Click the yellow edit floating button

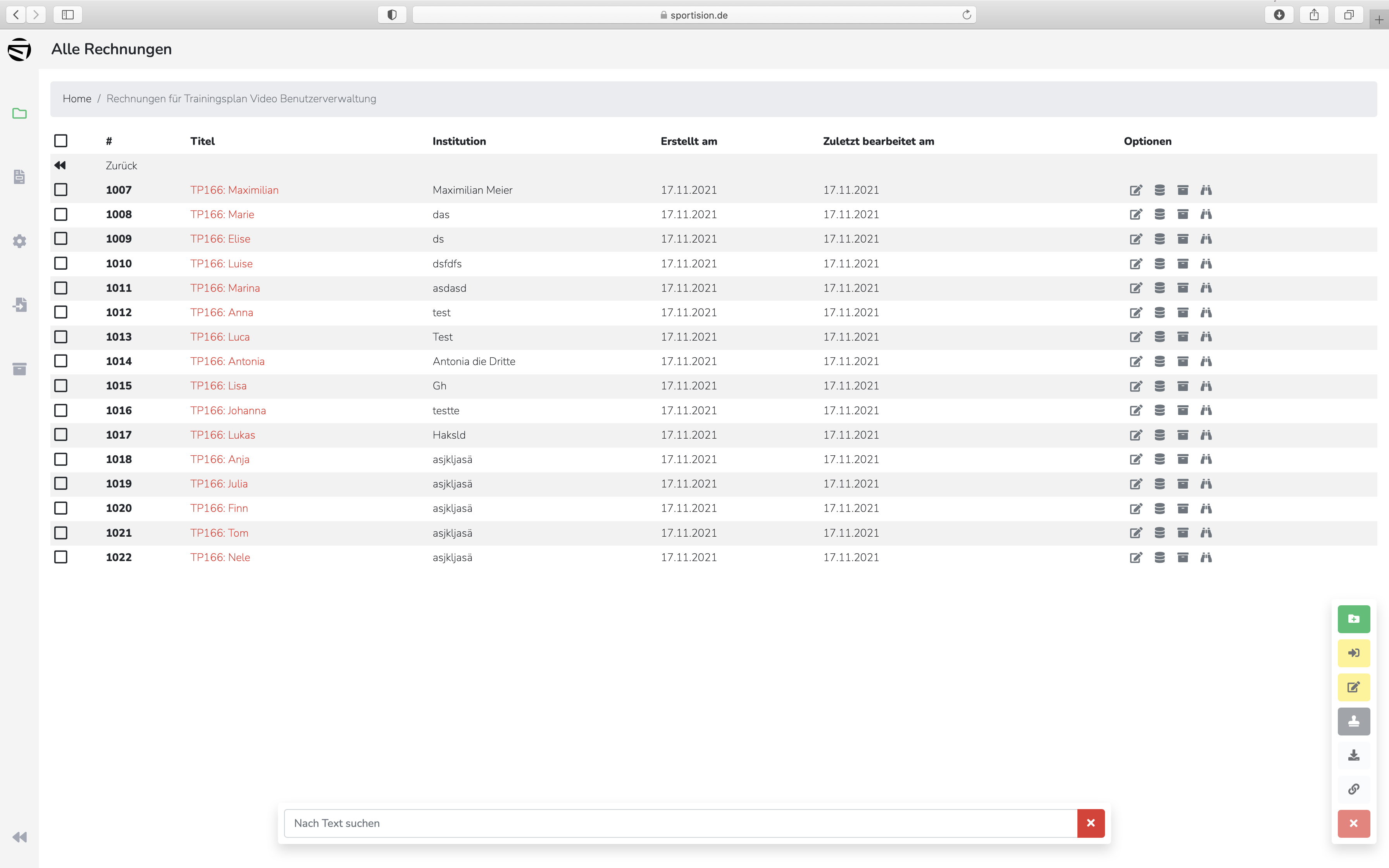pos(1353,687)
